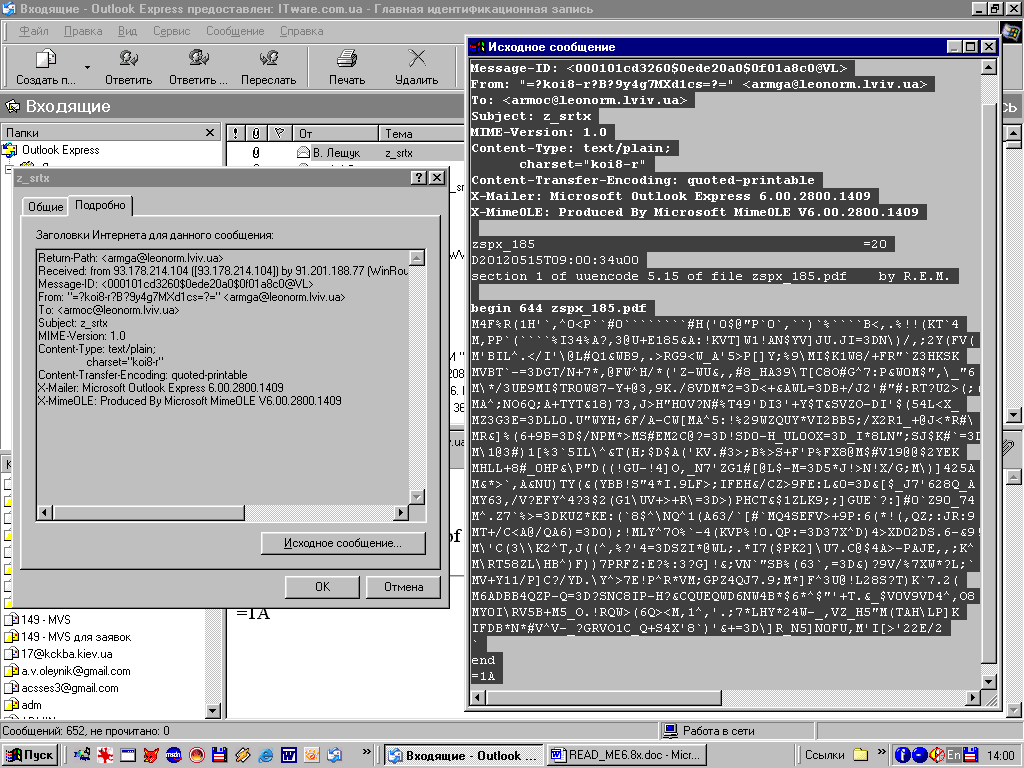Screen dimensions: 1024x768
Task: Click headers box horizontal scroll right arrow
Action: click(x=401, y=513)
